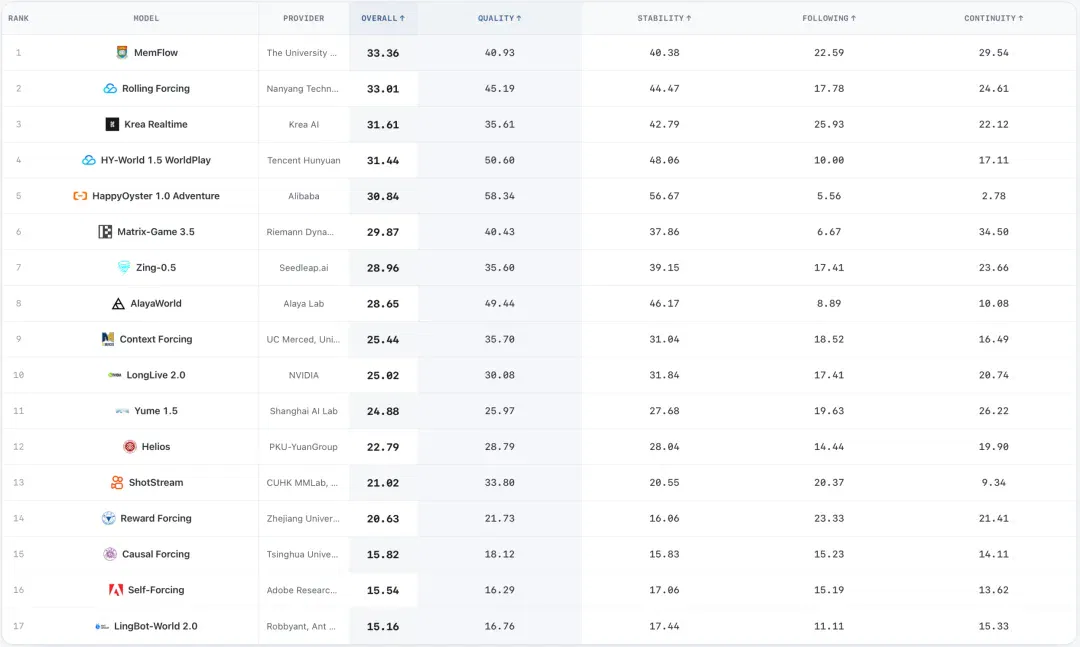Select the continuity score 34.50
The width and height of the screenshot is (1080, 647).
[993, 232]
